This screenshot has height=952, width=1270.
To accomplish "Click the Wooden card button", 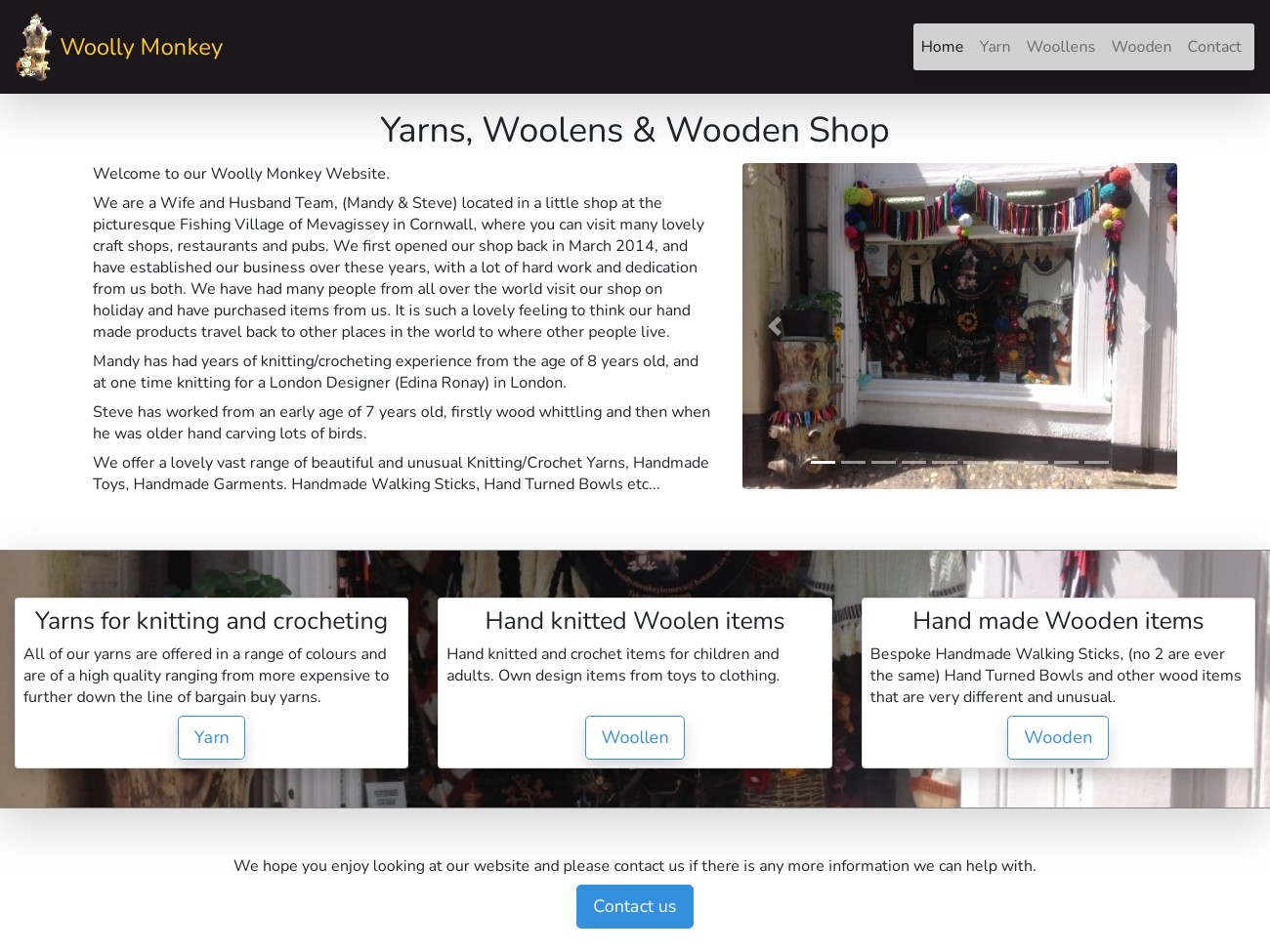I will tap(1058, 737).
